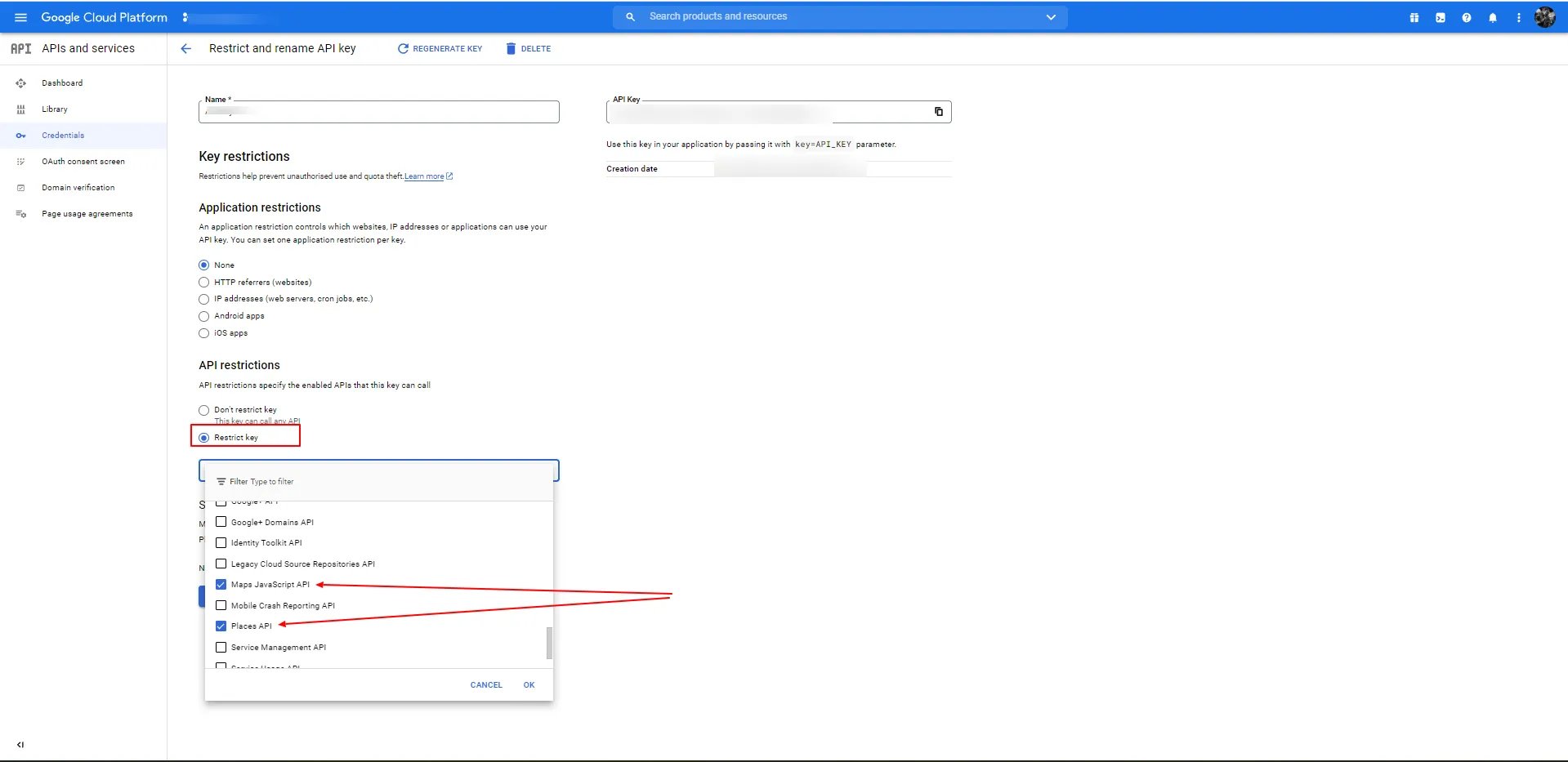Viewport: 1568px width, 762px height.
Task: Open the search bar dropdown chevron
Action: pos(1051,16)
